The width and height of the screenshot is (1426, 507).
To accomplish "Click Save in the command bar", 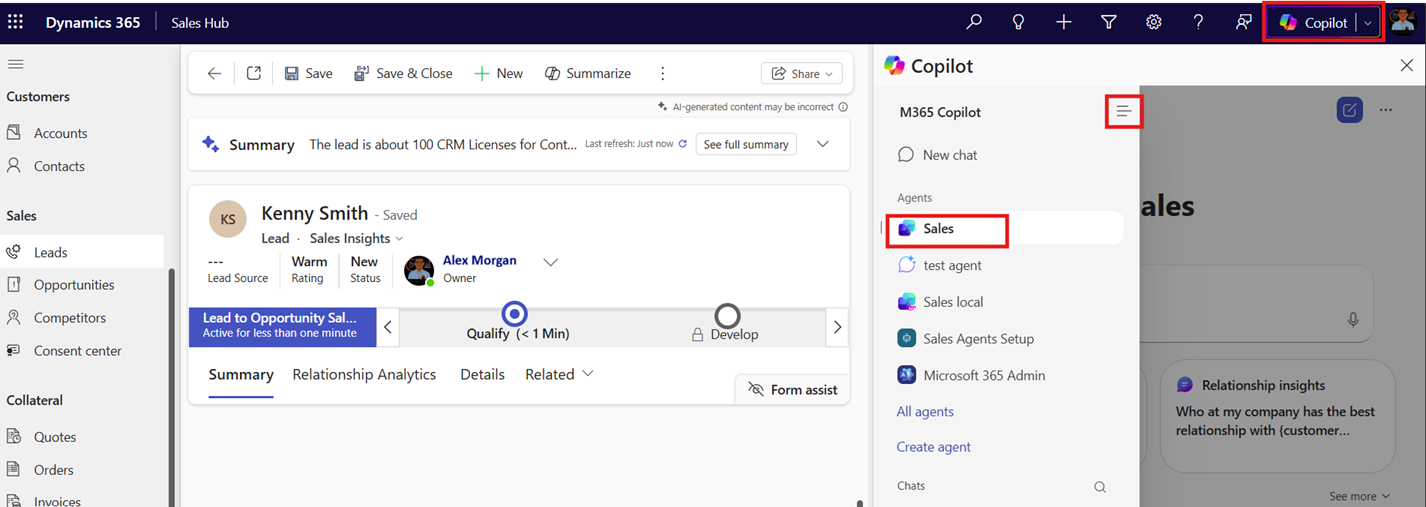I will click(x=308, y=73).
